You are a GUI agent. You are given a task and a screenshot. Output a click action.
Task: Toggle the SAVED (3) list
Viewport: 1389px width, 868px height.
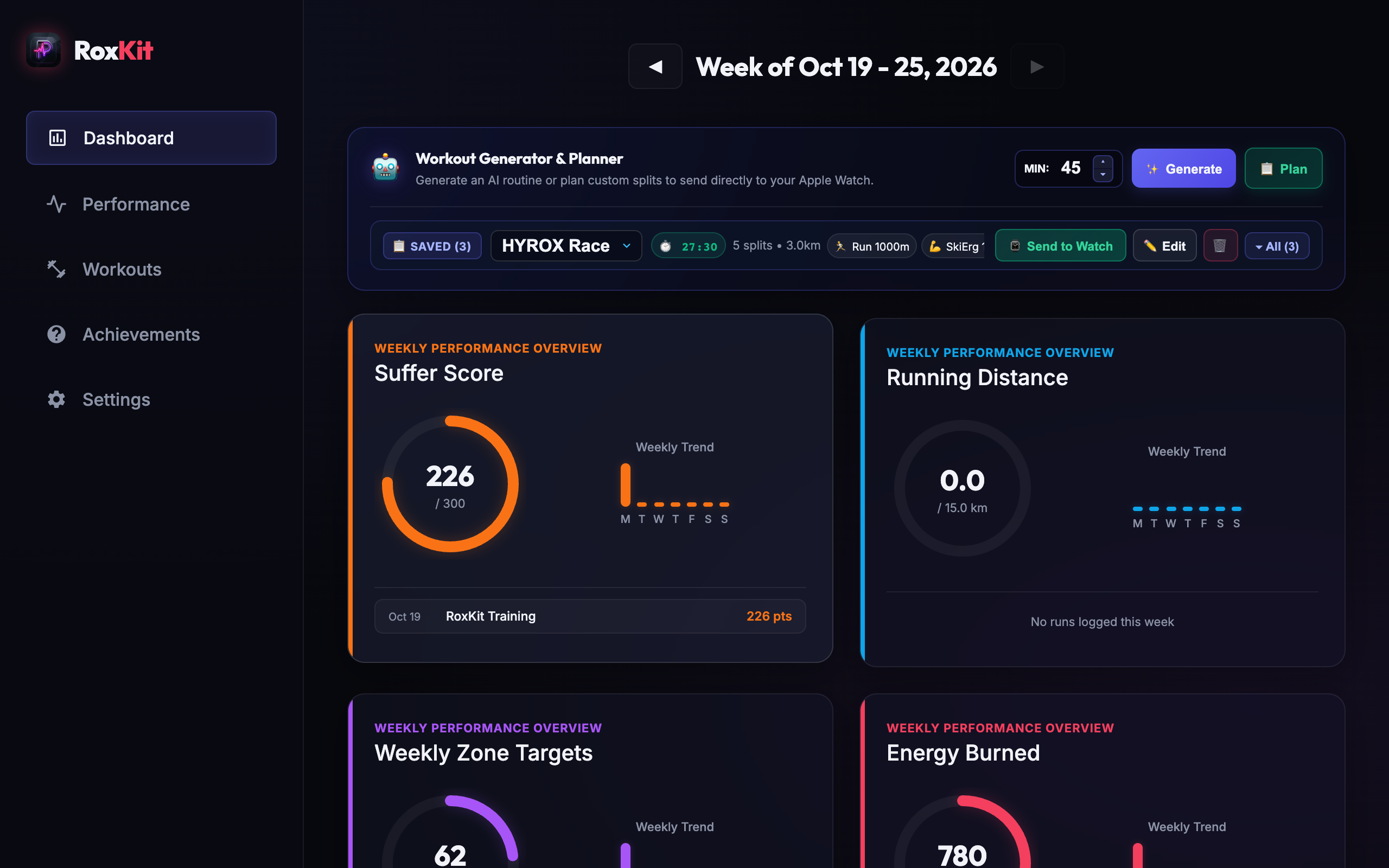tap(432, 246)
